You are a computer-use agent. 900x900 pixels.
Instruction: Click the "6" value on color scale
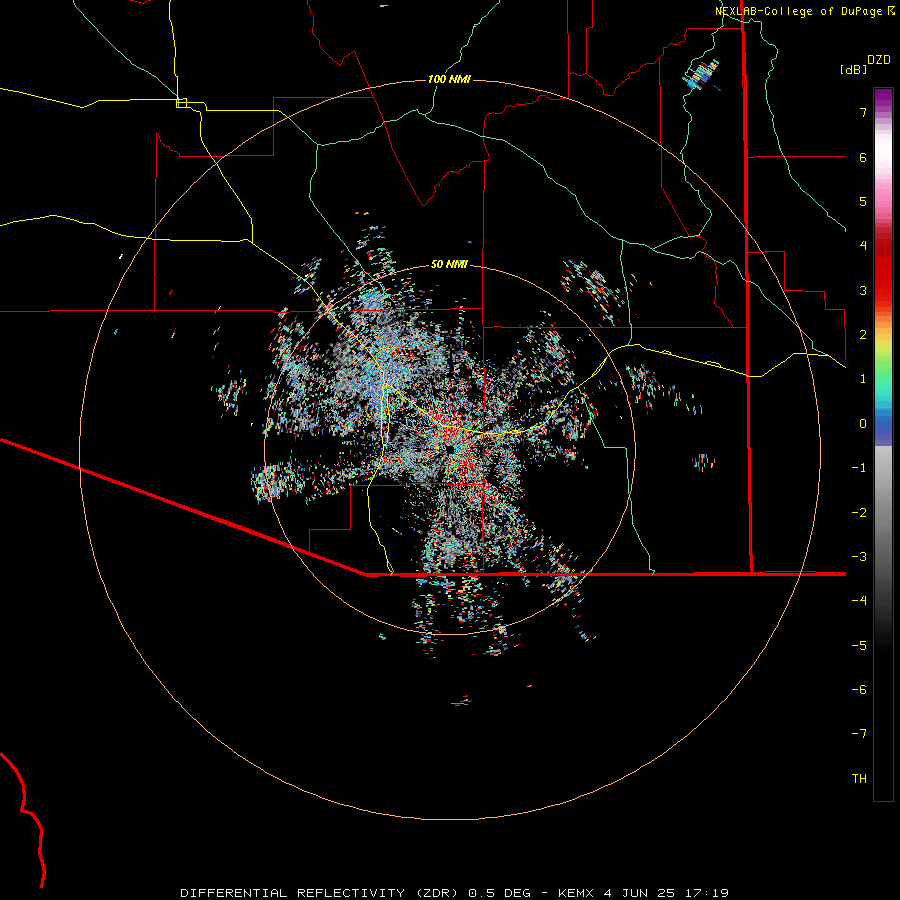(863, 157)
